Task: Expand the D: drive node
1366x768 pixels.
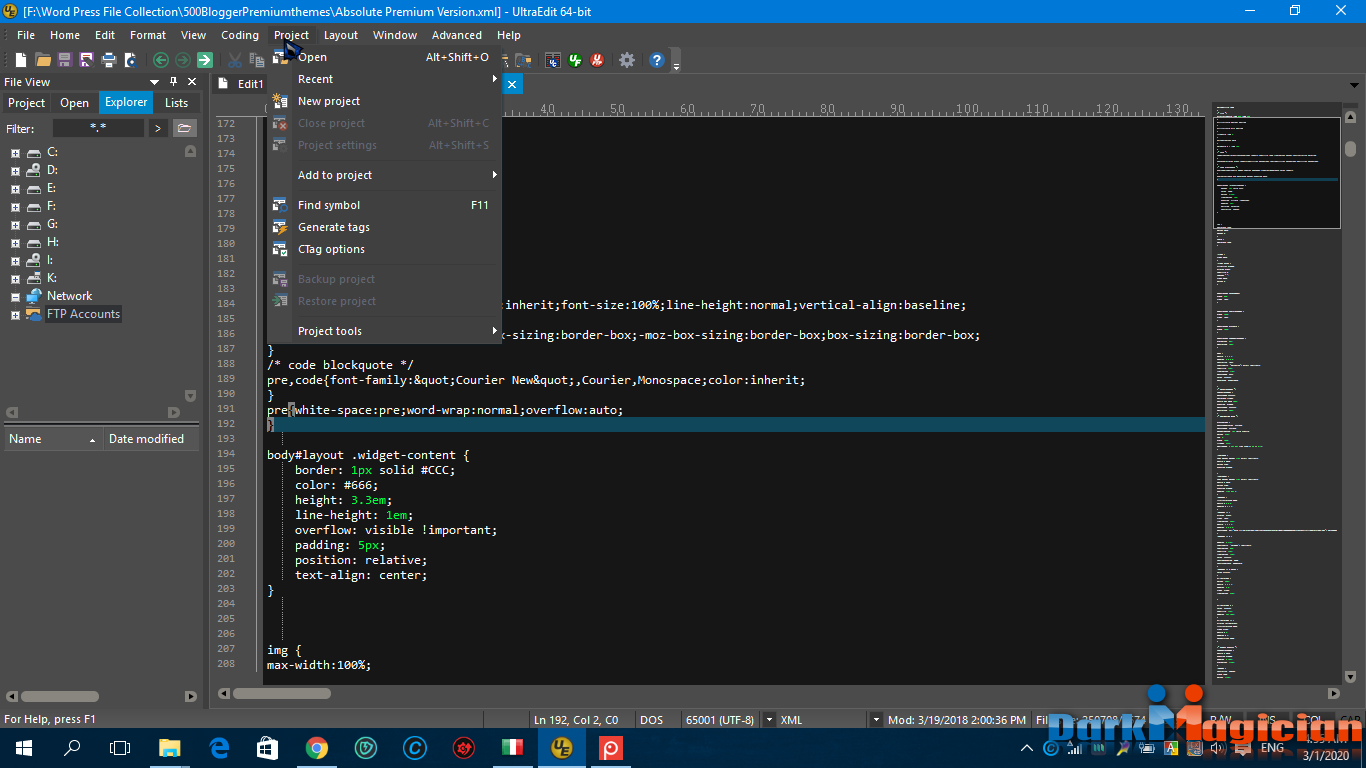Action: pos(15,170)
